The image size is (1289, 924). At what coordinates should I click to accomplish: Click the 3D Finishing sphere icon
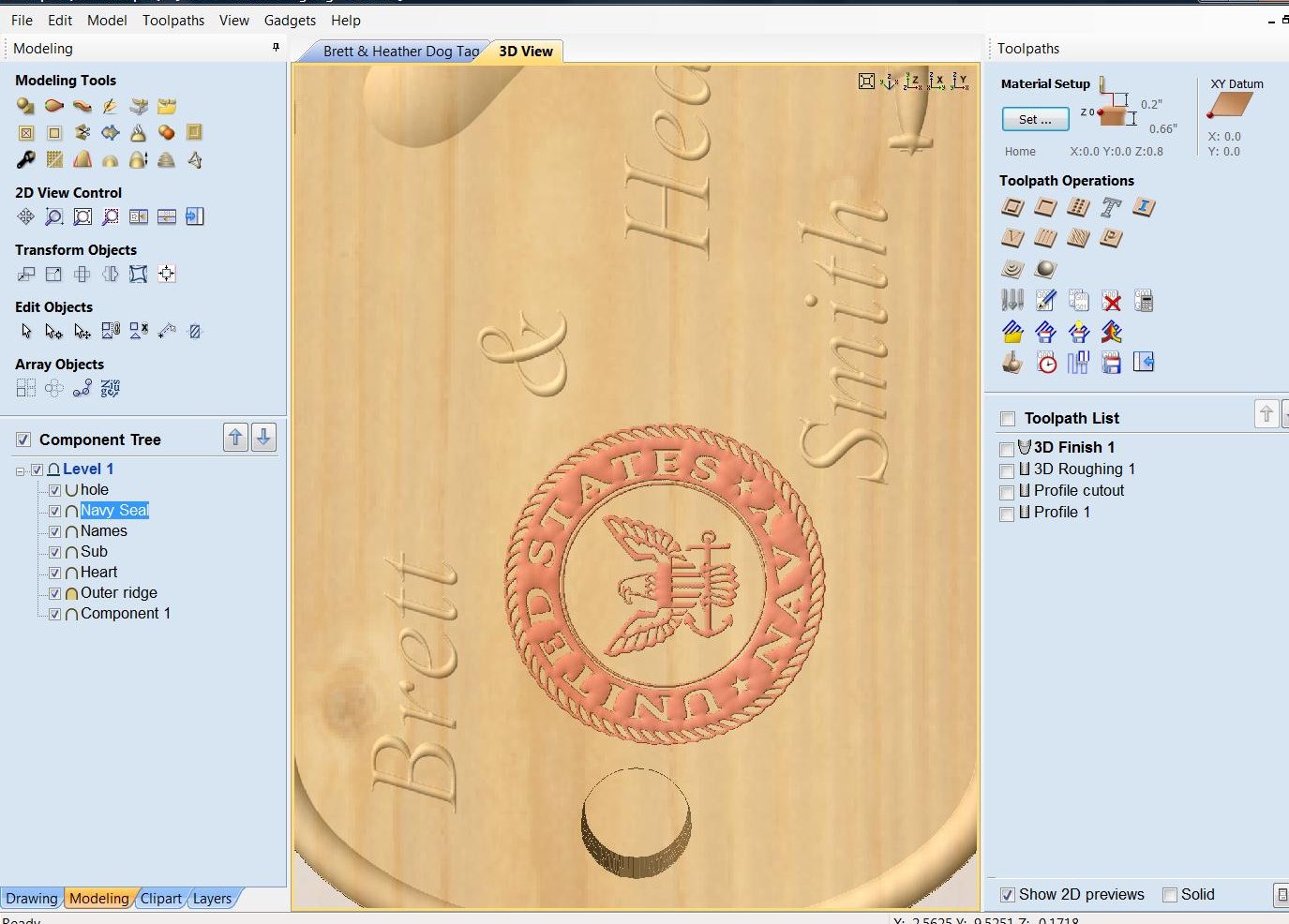[x=1045, y=269]
